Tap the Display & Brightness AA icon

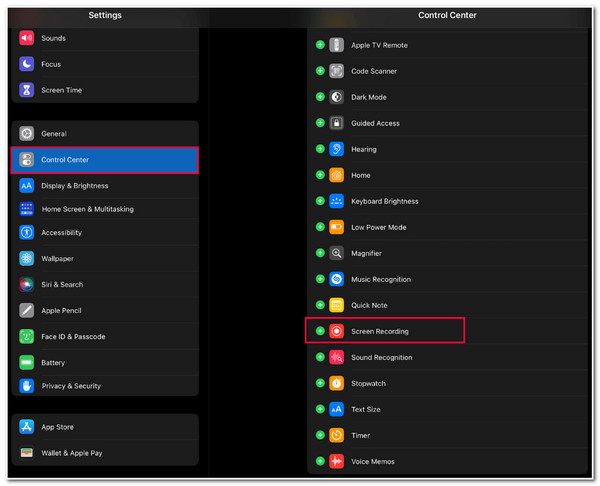tap(26, 186)
